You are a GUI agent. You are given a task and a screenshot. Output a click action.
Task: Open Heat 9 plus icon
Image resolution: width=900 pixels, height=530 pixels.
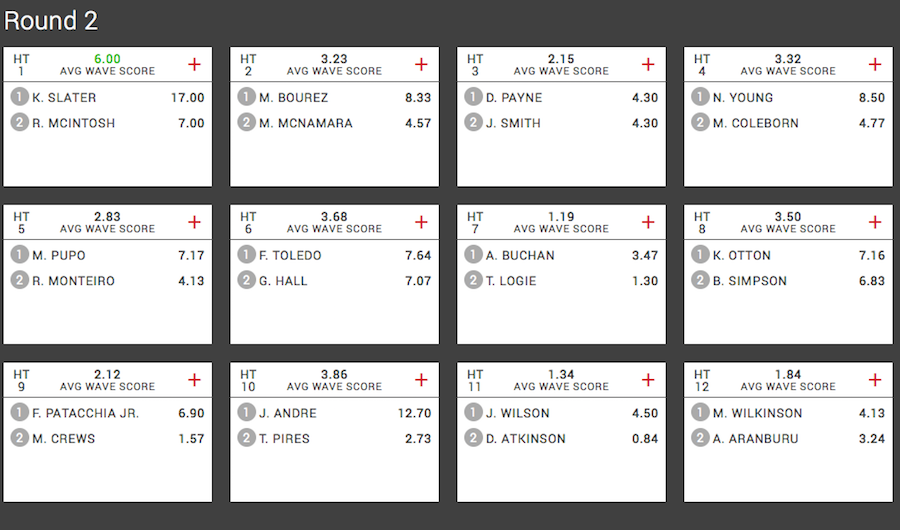(195, 380)
